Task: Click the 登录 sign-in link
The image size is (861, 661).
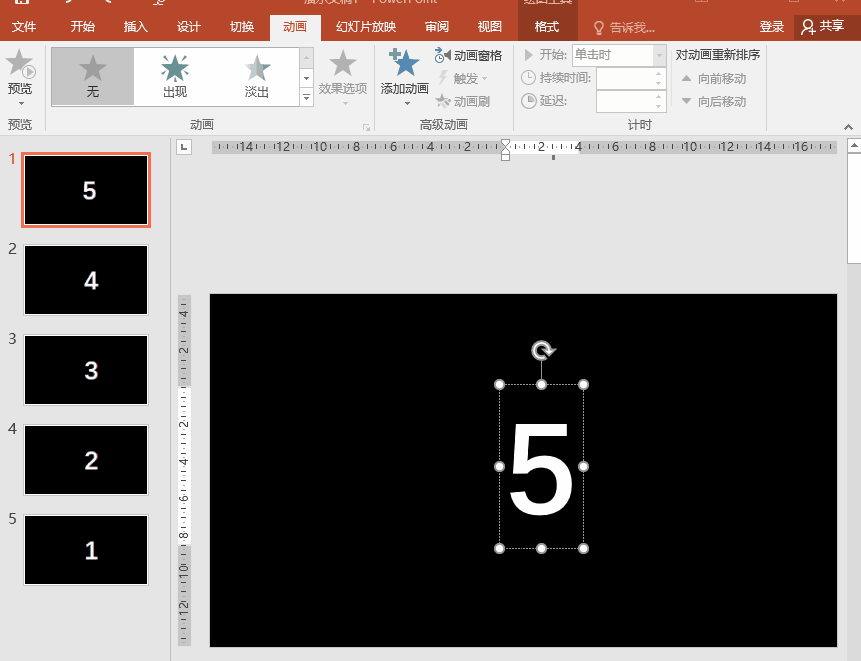Action: [x=771, y=27]
